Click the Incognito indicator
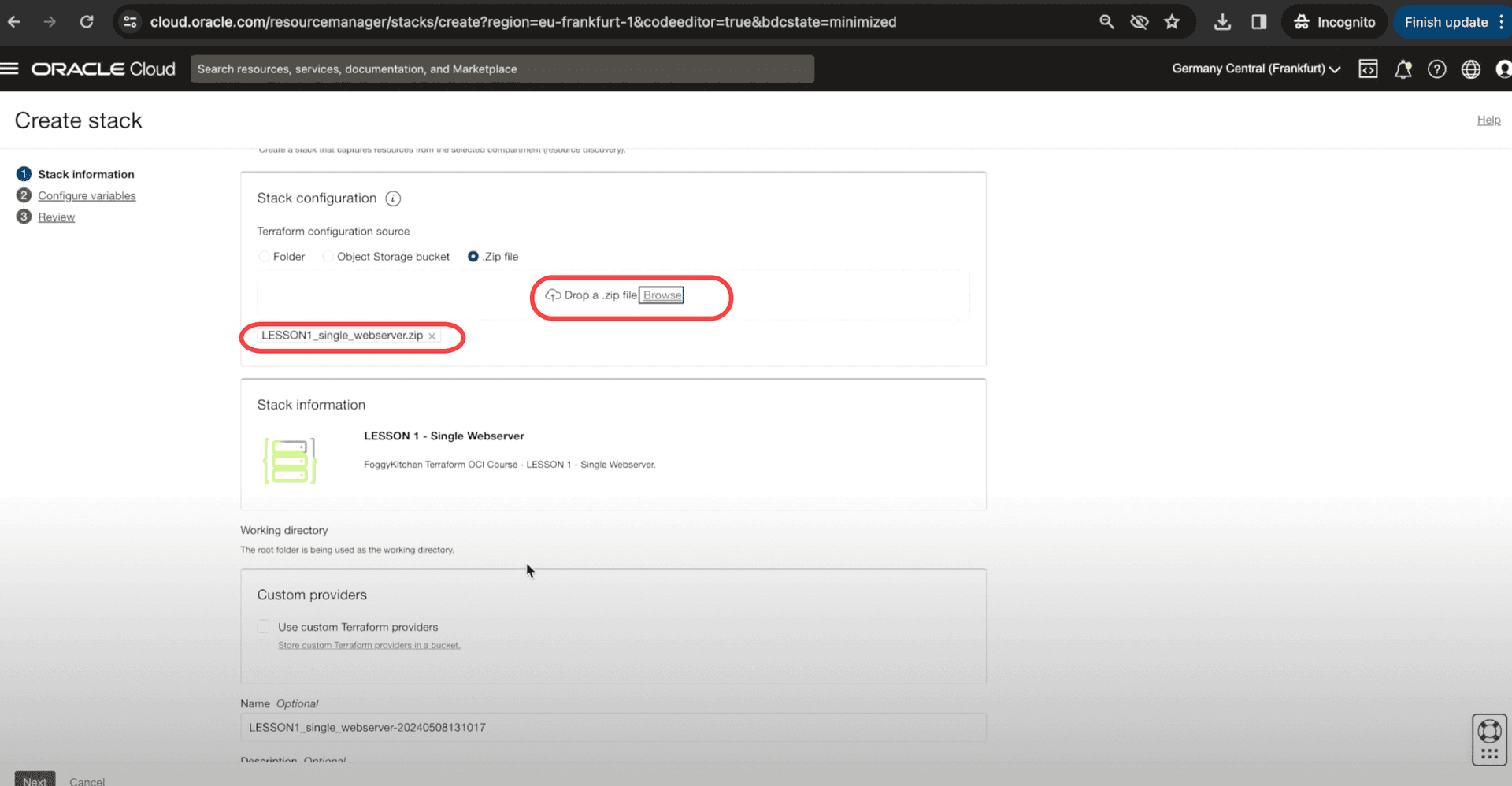This screenshot has width=1512, height=786. [1334, 22]
